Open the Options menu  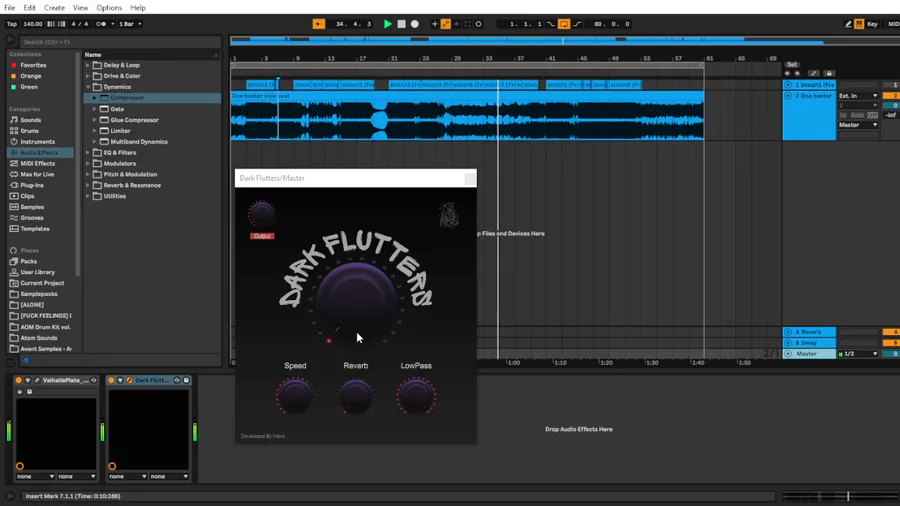(109, 7)
